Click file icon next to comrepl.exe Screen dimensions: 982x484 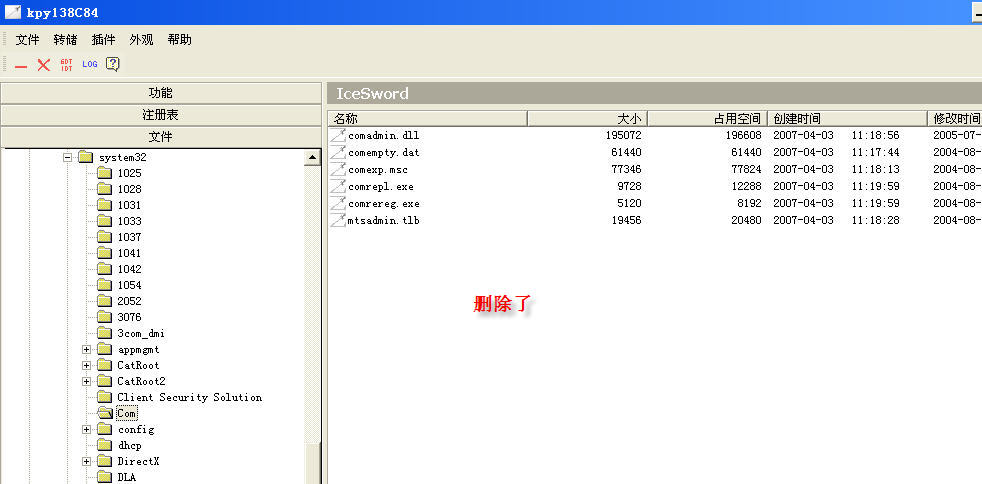[338, 187]
